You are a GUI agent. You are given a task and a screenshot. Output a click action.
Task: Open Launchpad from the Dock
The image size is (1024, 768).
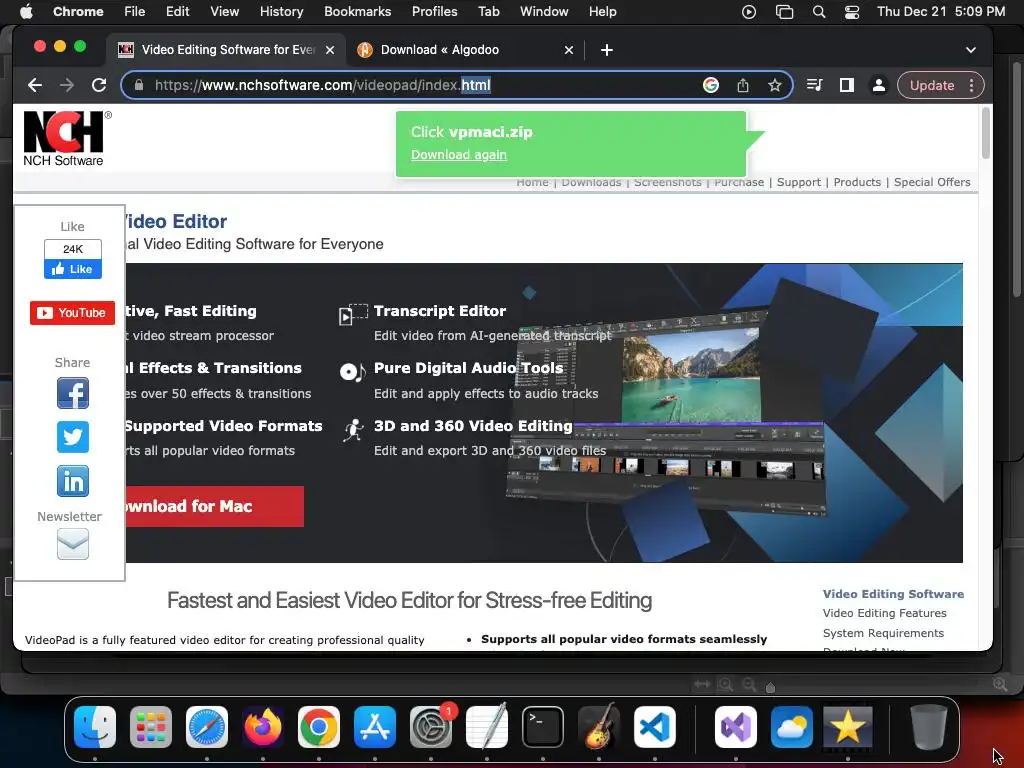[151, 727]
